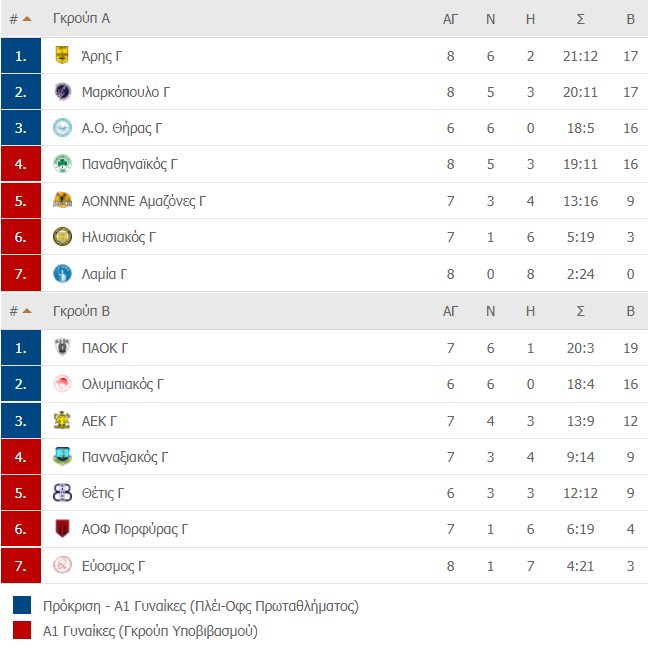Open the Πανναξιακός Γ team link

coord(124,457)
